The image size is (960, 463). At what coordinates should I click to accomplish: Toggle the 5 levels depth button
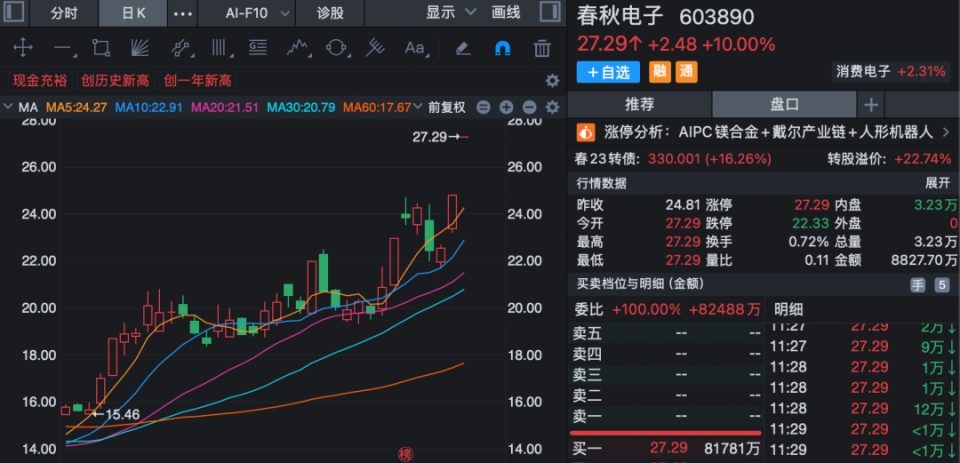(x=941, y=285)
